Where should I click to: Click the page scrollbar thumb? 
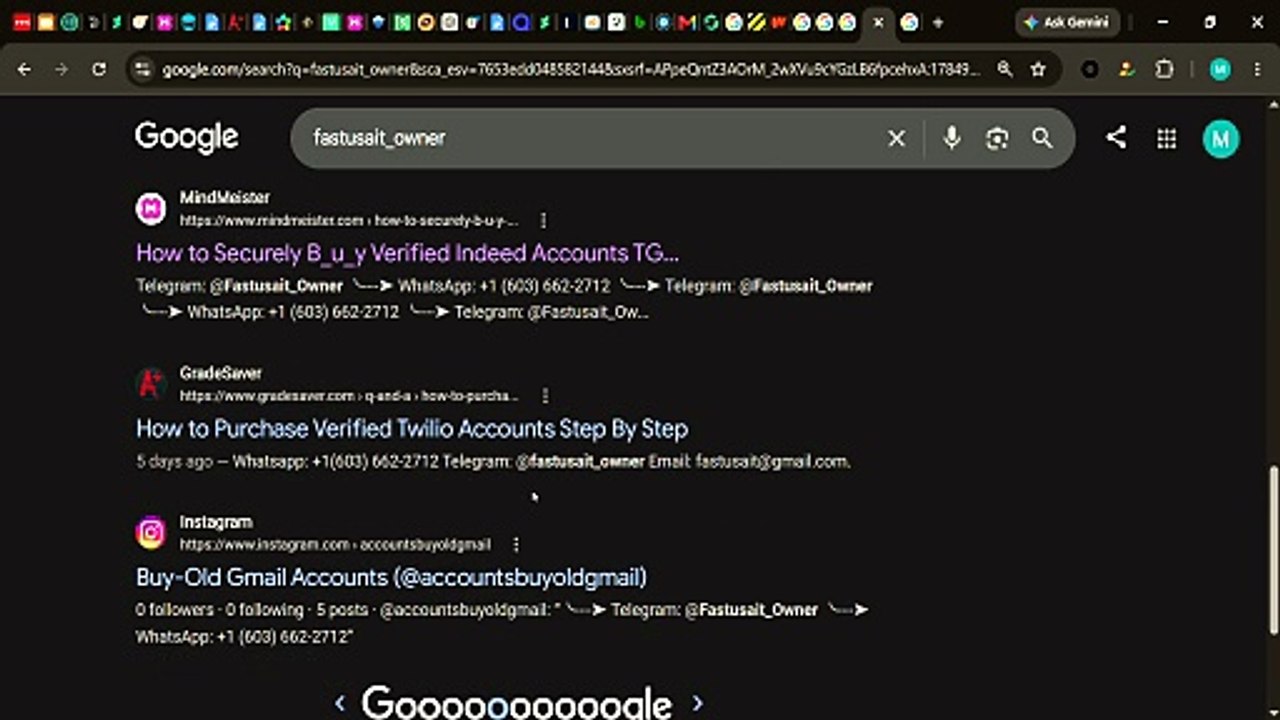click(x=1273, y=550)
